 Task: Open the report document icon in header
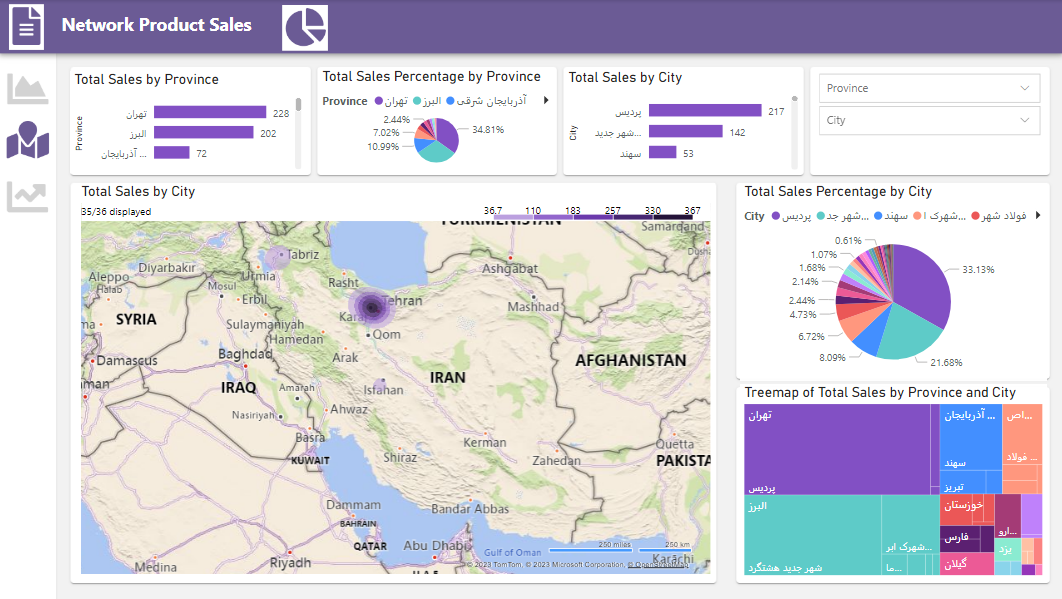point(26,26)
